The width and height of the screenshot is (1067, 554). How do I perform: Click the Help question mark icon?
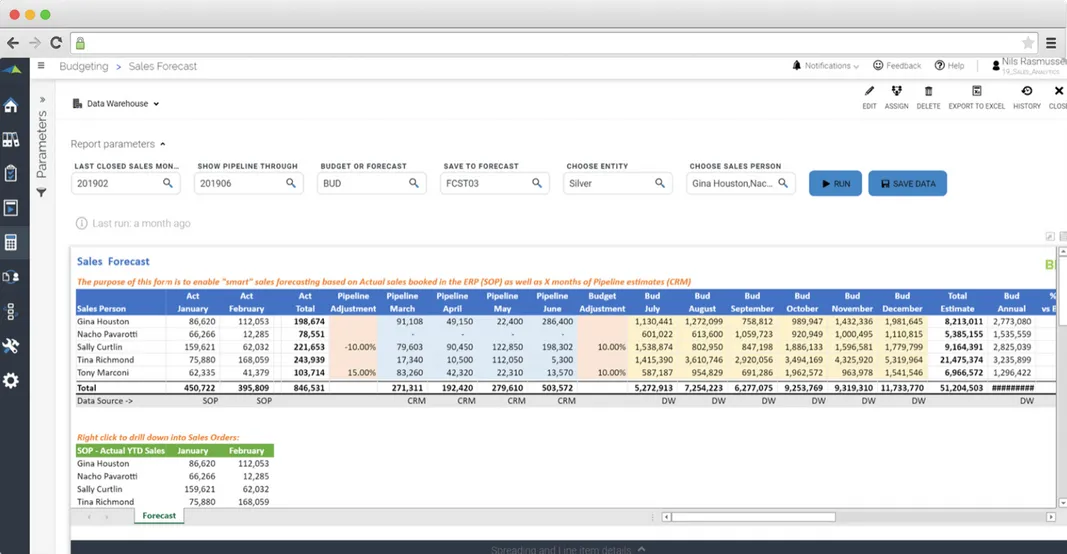click(939, 65)
